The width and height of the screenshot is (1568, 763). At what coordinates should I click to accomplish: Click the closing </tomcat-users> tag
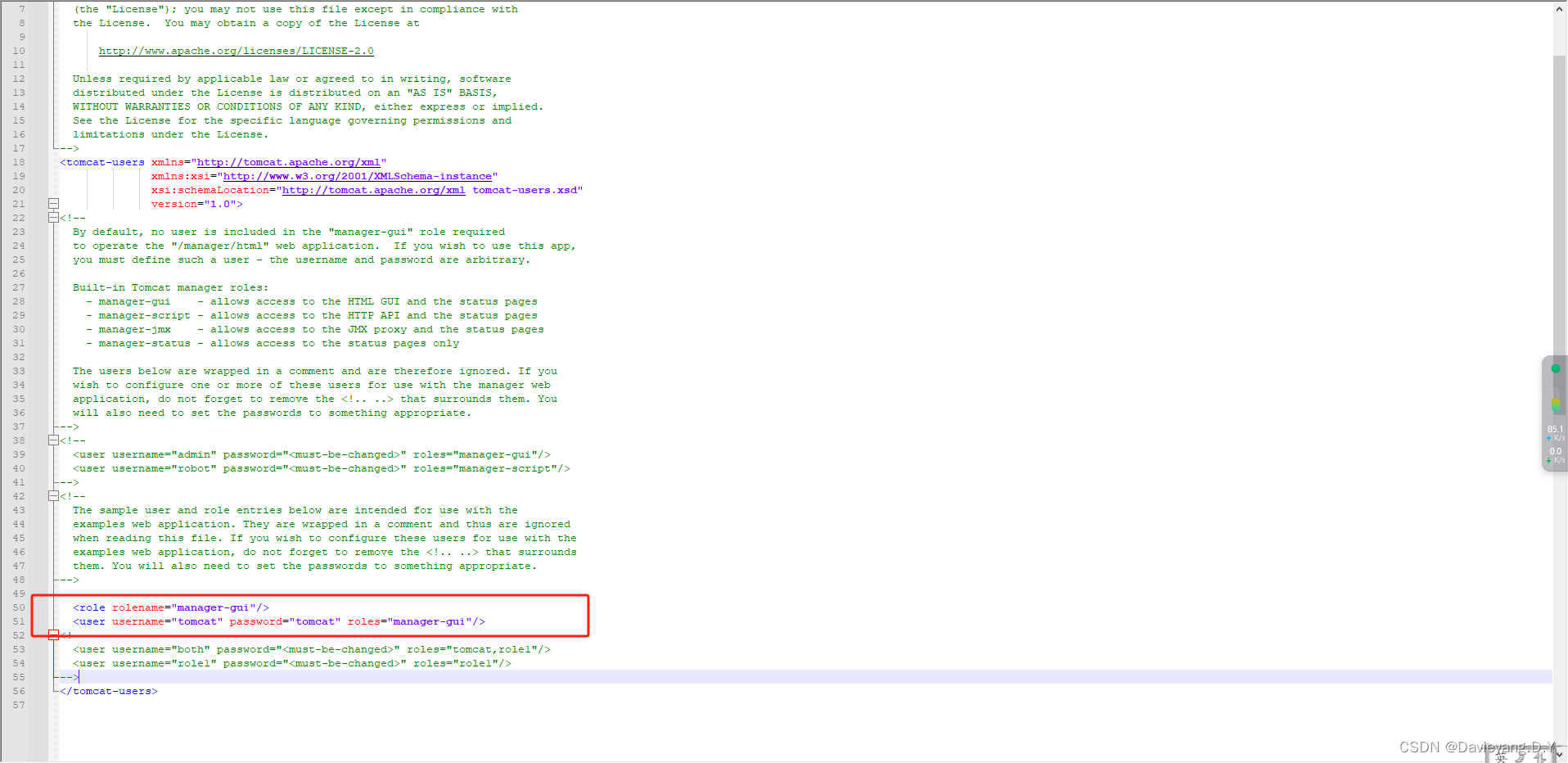[109, 691]
